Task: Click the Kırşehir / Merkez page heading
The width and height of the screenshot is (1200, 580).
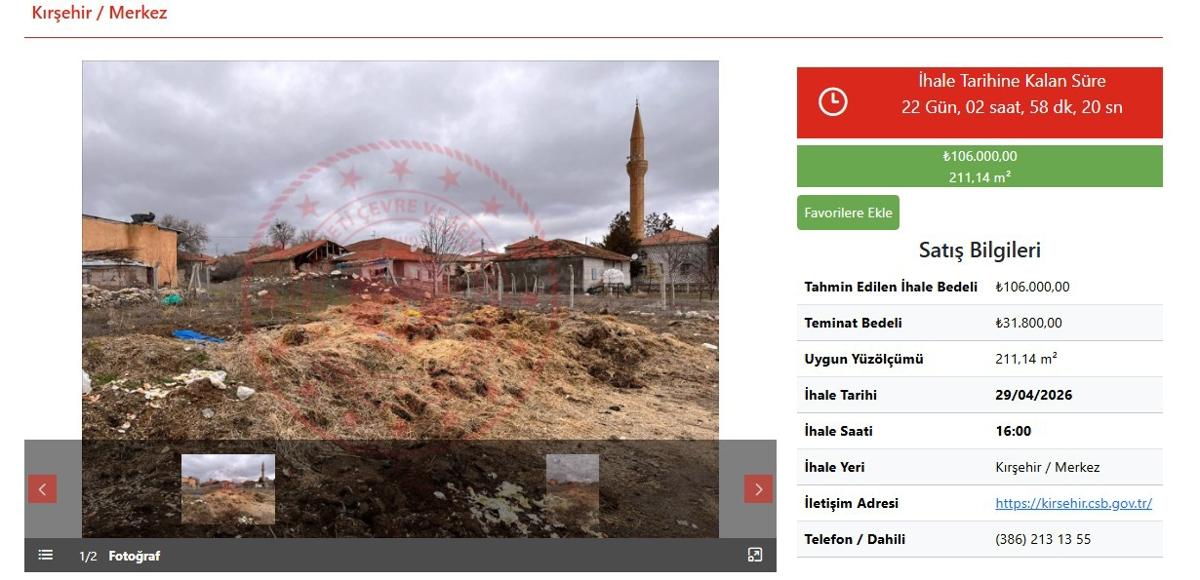Action: [x=100, y=14]
